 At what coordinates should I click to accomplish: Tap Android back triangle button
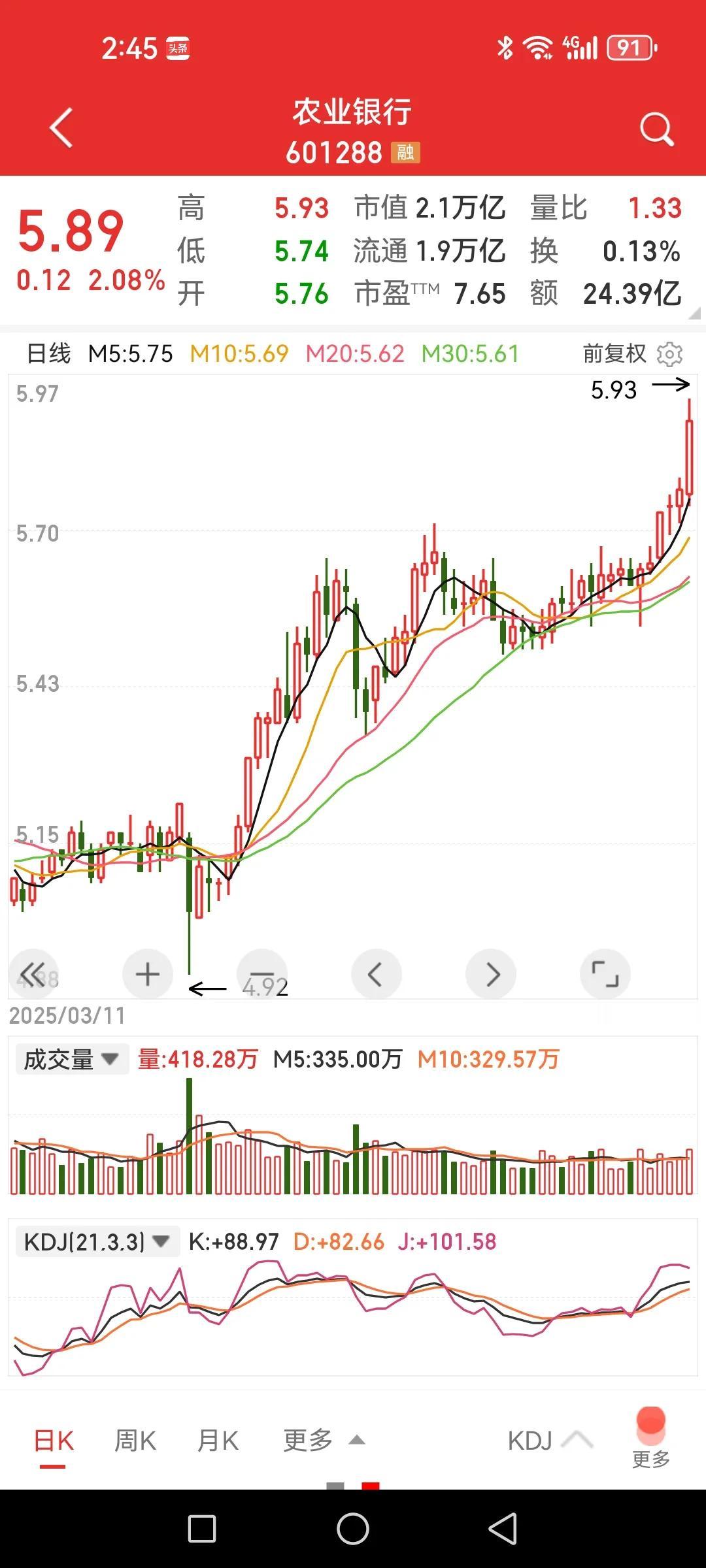pos(503,1529)
